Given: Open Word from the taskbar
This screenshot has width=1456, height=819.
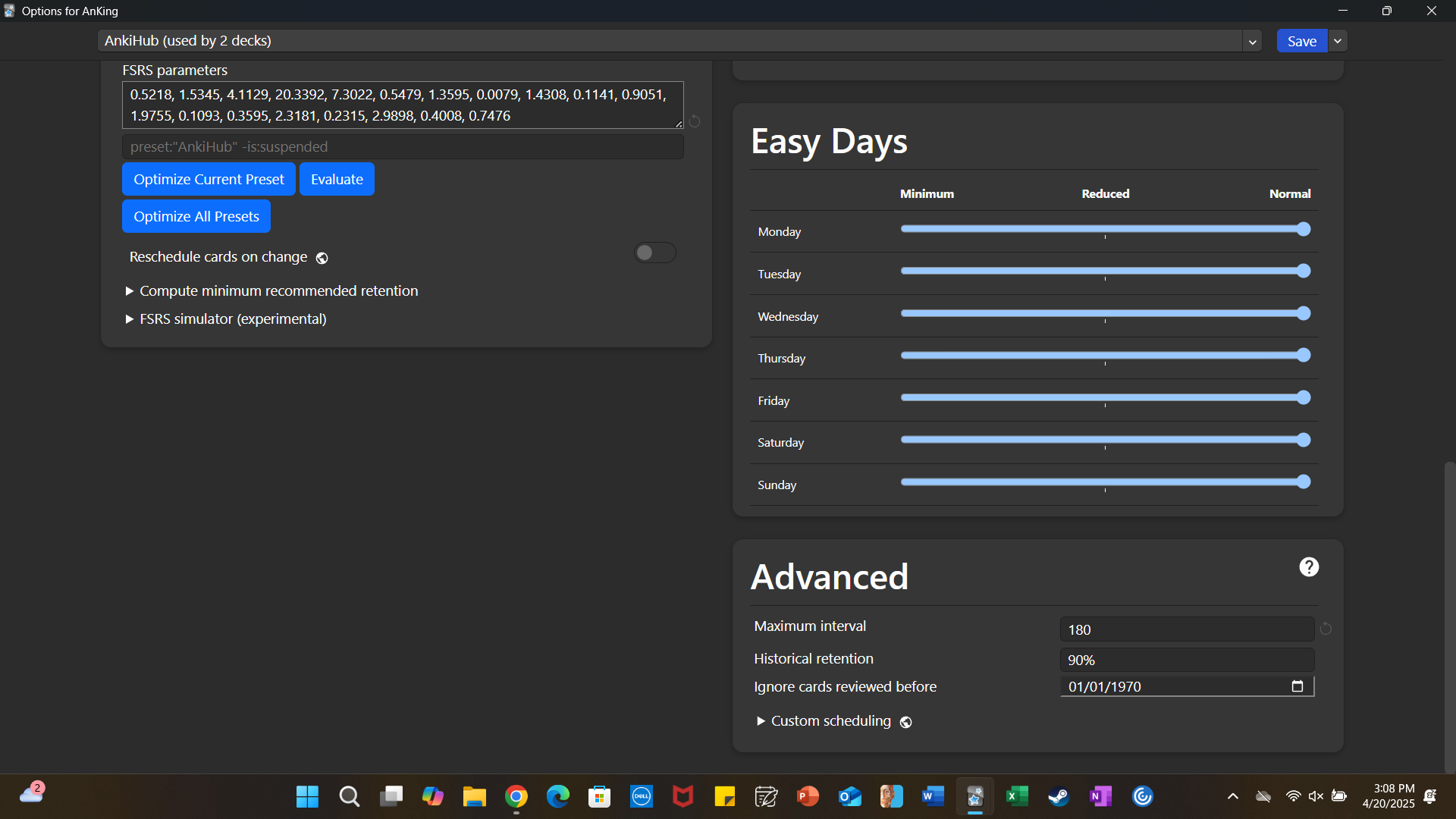Looking at the screenshot, I should 934,796.
